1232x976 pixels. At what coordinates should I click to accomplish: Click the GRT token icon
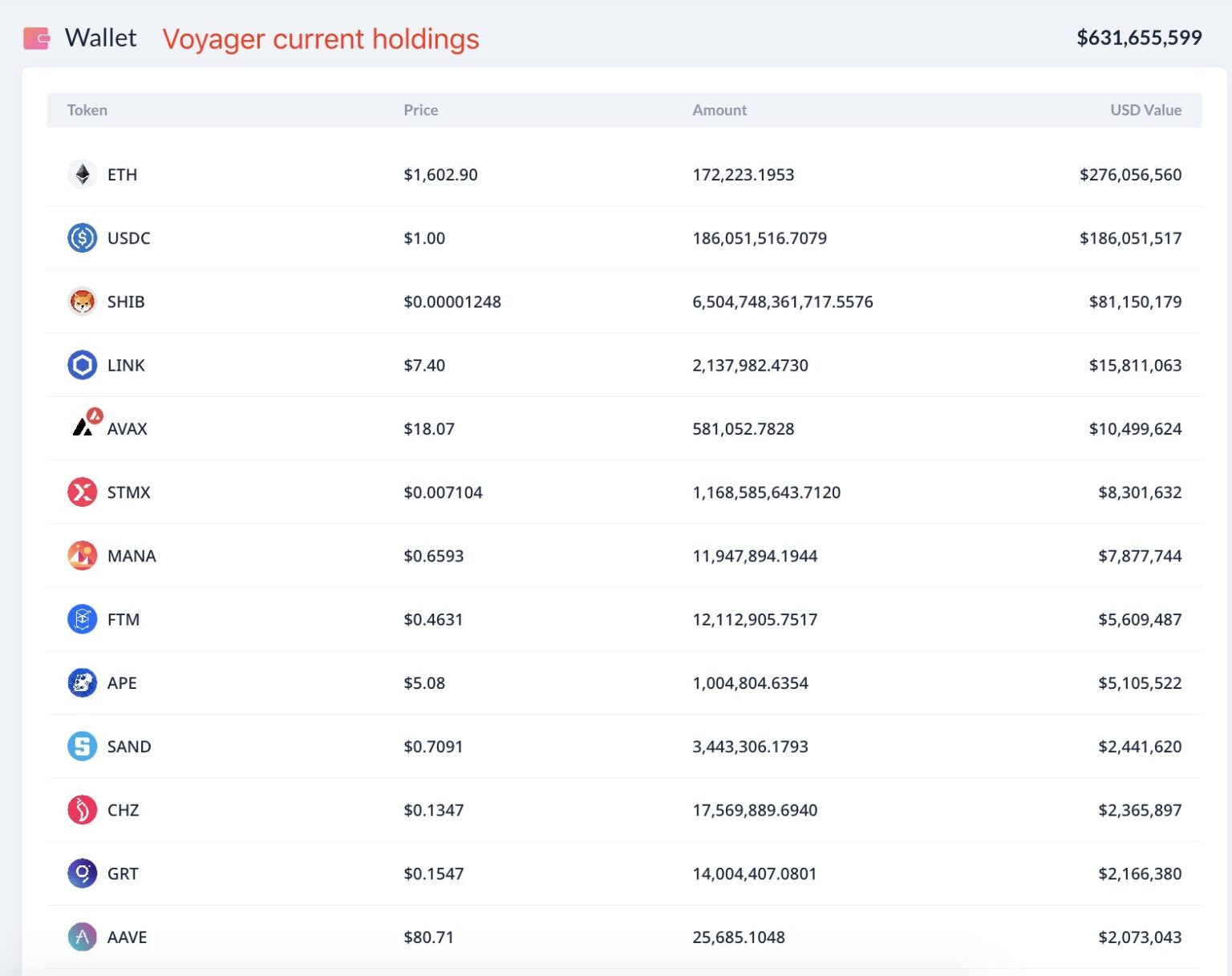coord(82,873)
